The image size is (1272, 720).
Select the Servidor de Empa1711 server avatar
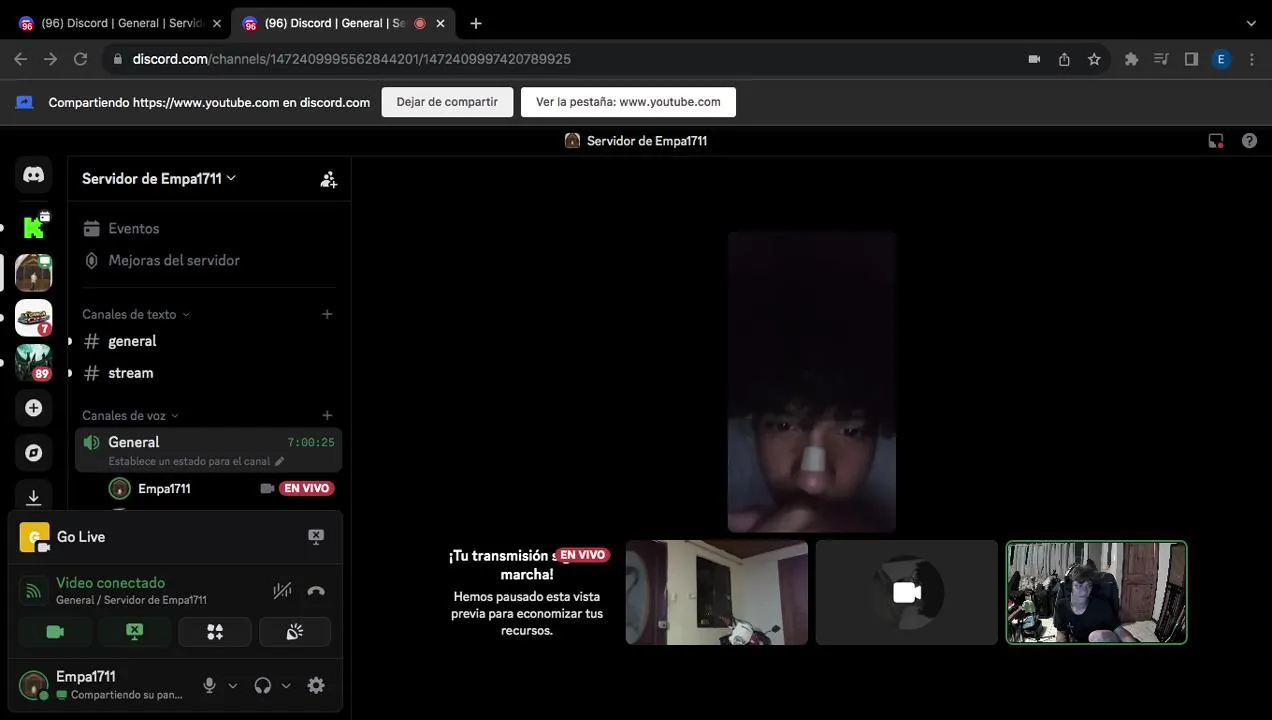click(x=34, y=272)
